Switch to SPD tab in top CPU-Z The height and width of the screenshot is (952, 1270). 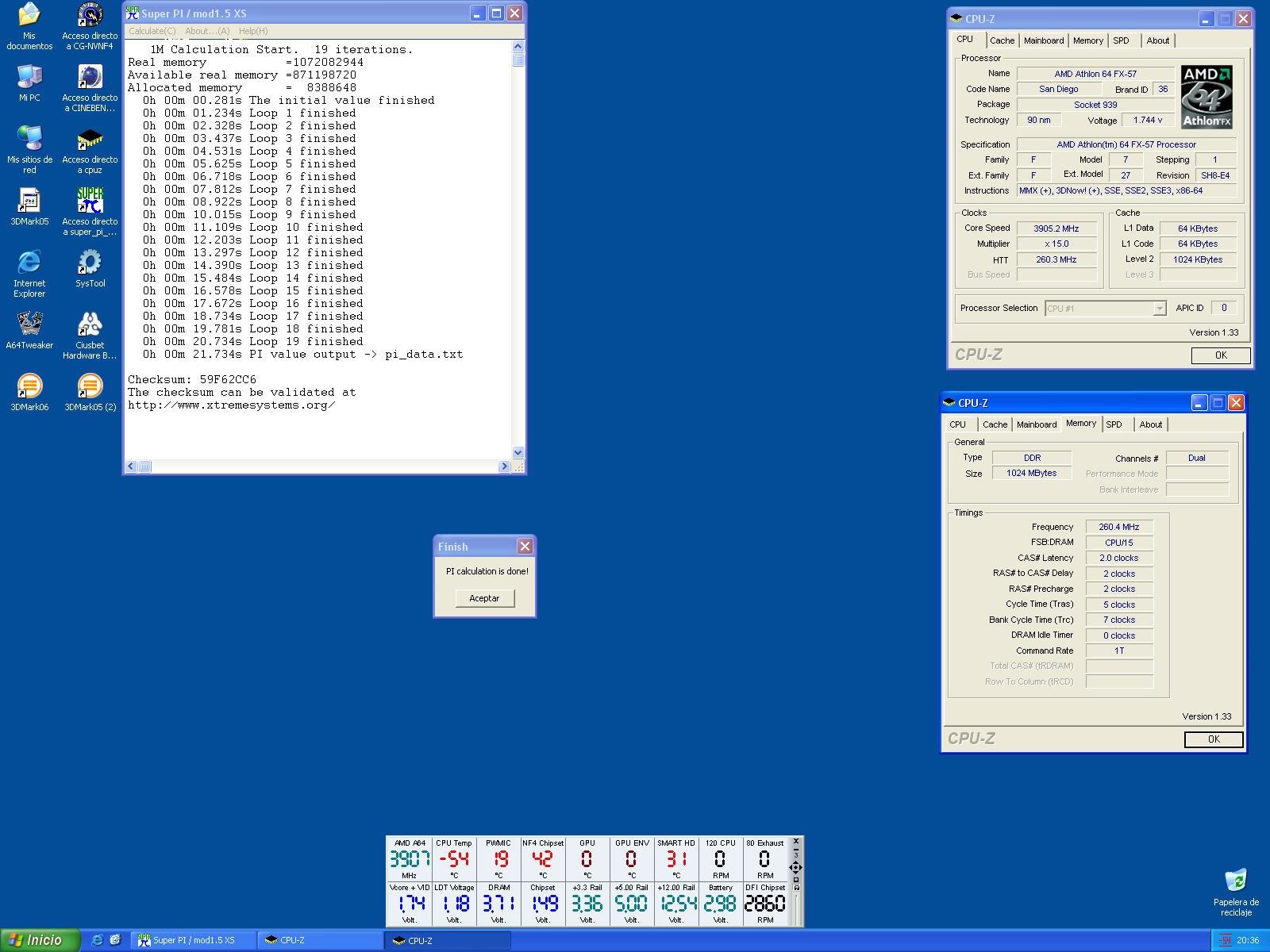point(1121,40)
